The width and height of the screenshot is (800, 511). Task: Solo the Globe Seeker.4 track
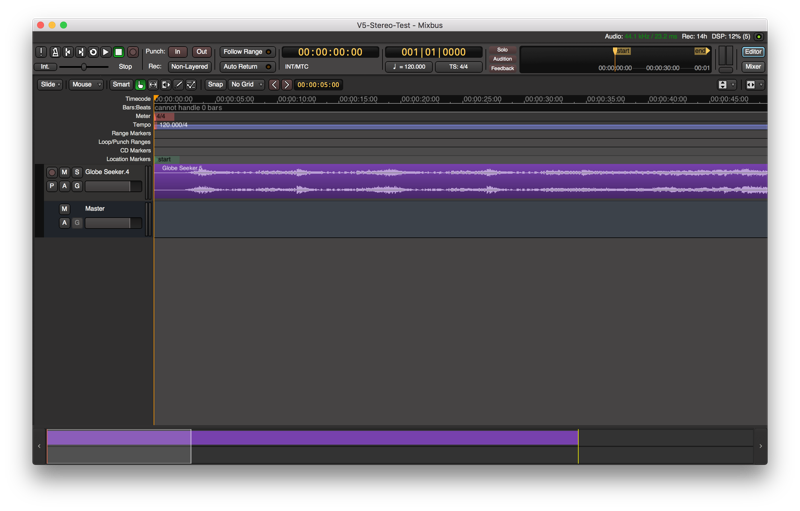pos(77,172)
